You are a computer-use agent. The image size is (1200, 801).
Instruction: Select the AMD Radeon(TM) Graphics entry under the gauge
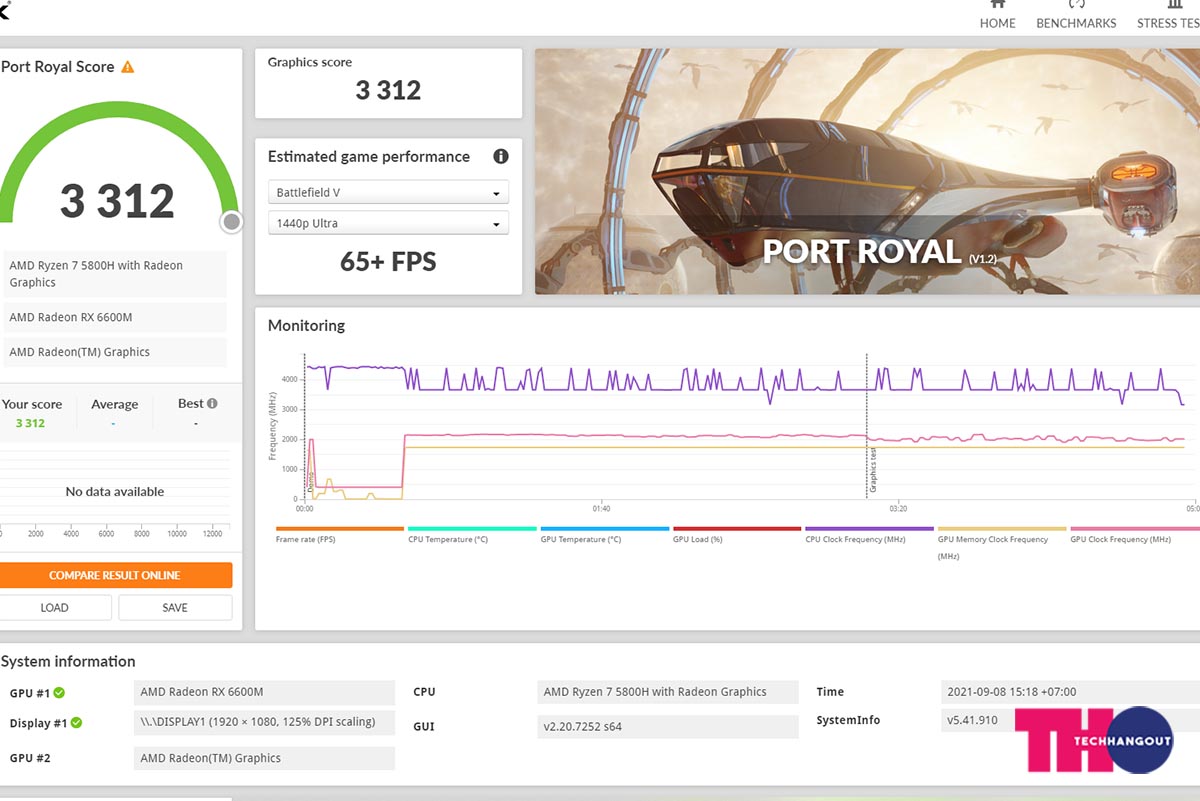pyautogui.click(x=115, y=352)
